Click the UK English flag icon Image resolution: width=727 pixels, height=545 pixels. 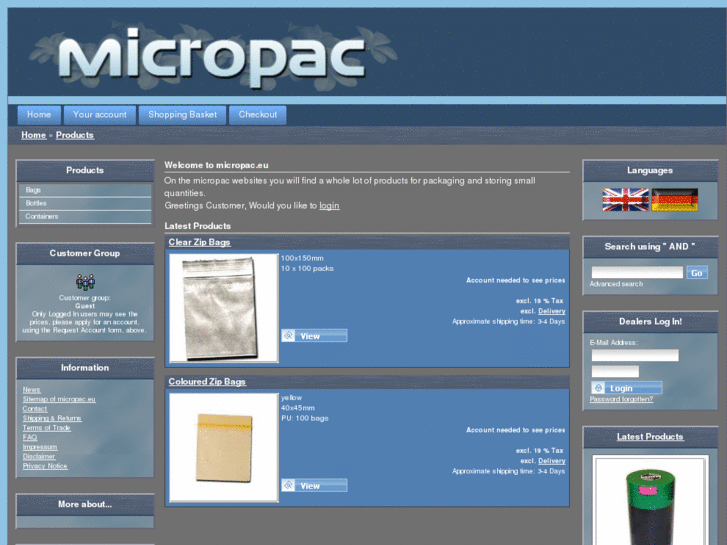625,199
